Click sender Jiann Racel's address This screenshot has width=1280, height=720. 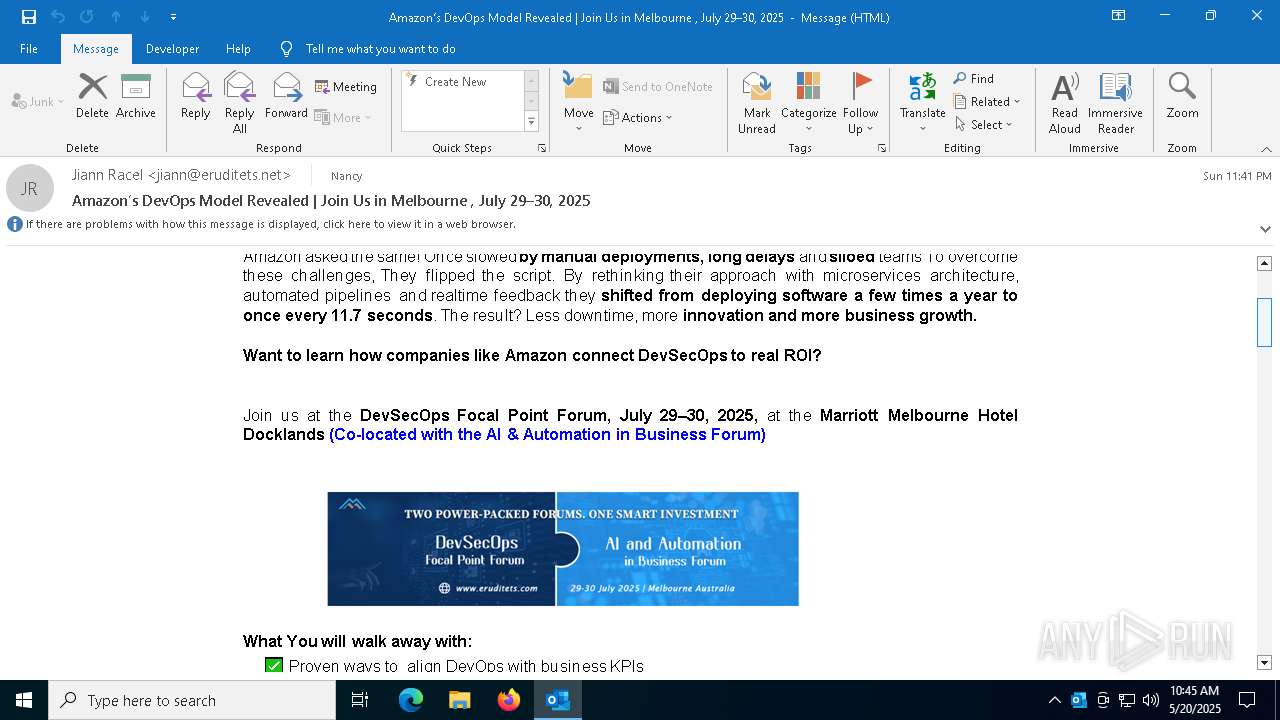(x=182, y=175)
